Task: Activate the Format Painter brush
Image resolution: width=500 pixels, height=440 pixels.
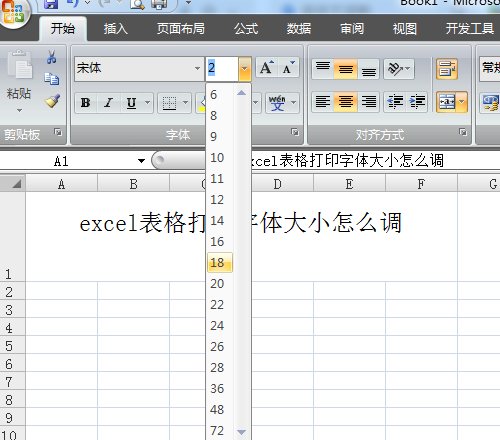Action: [x=52, y=101]
